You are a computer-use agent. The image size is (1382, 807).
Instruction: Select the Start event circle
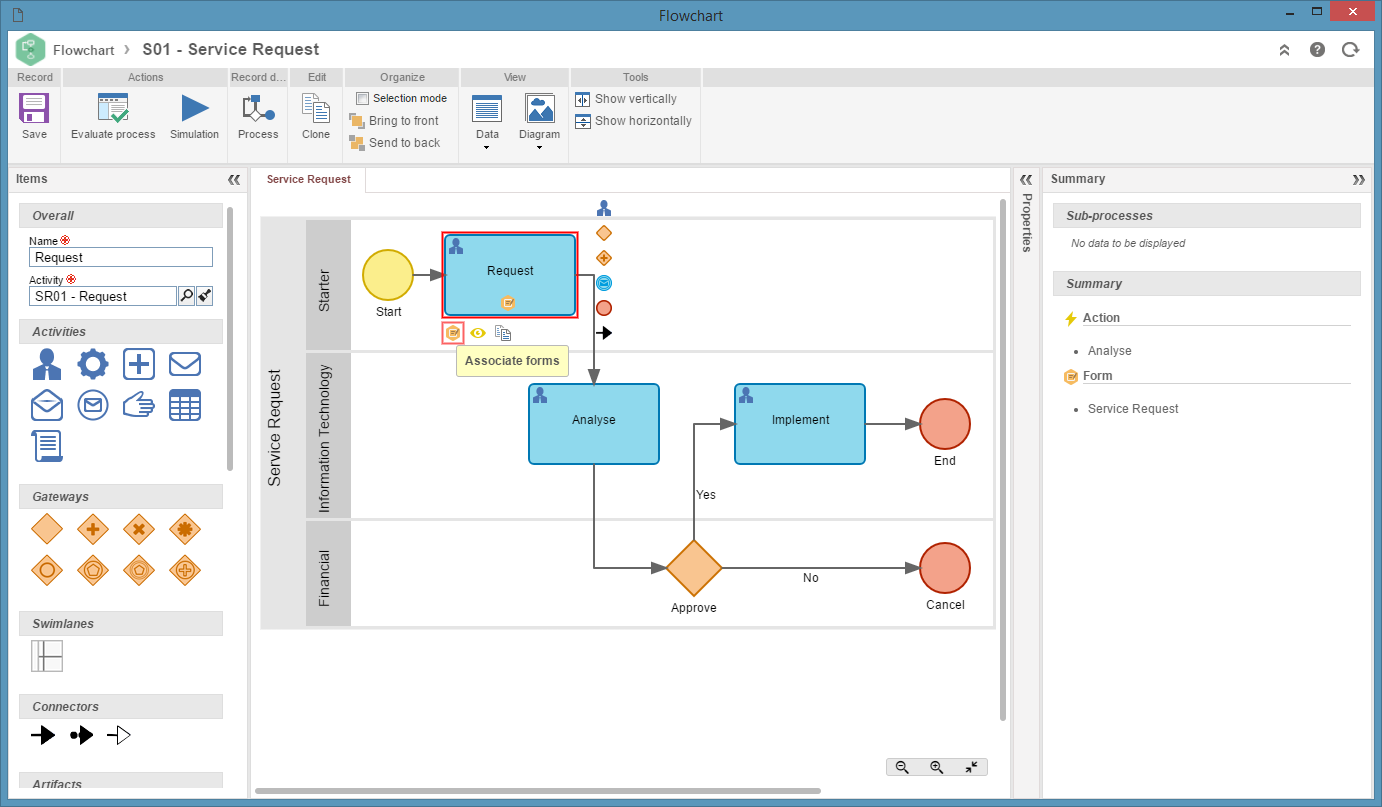388,275
